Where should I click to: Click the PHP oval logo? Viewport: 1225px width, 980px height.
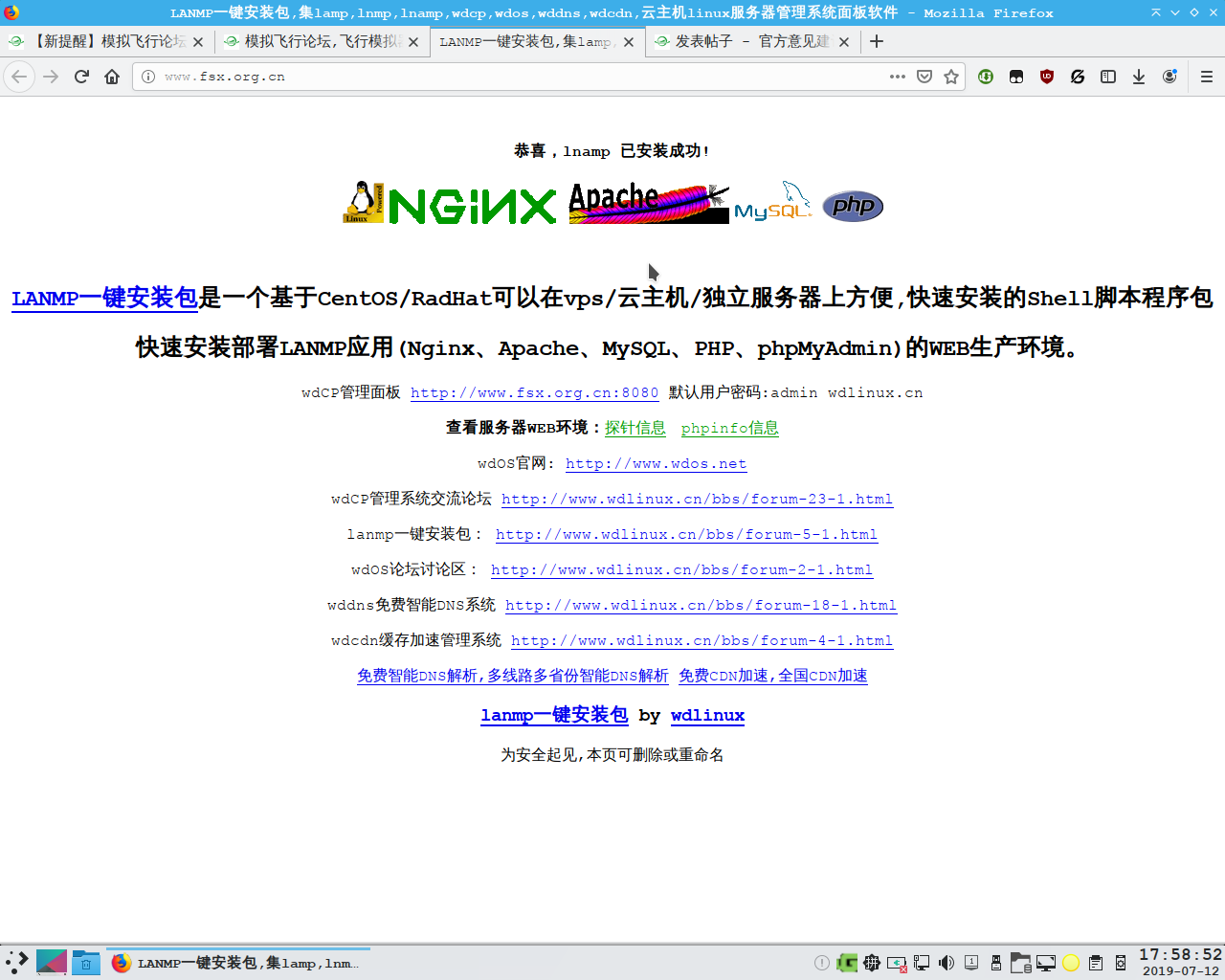click(x=853, y=206)
